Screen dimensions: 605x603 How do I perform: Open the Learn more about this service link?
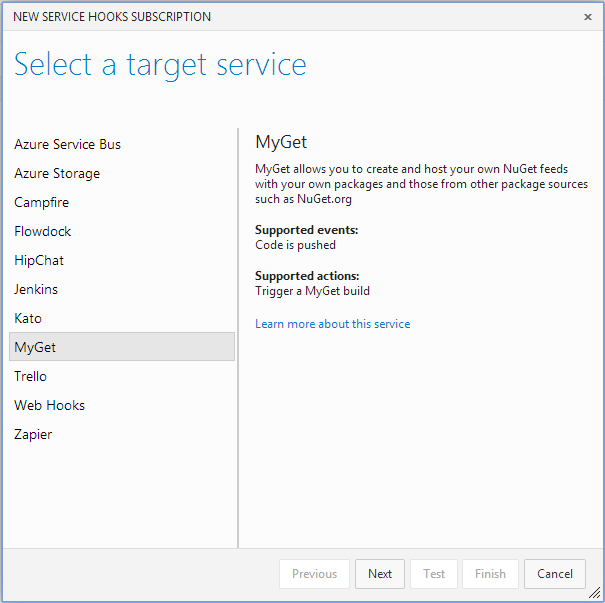click(x=332, y=324)
